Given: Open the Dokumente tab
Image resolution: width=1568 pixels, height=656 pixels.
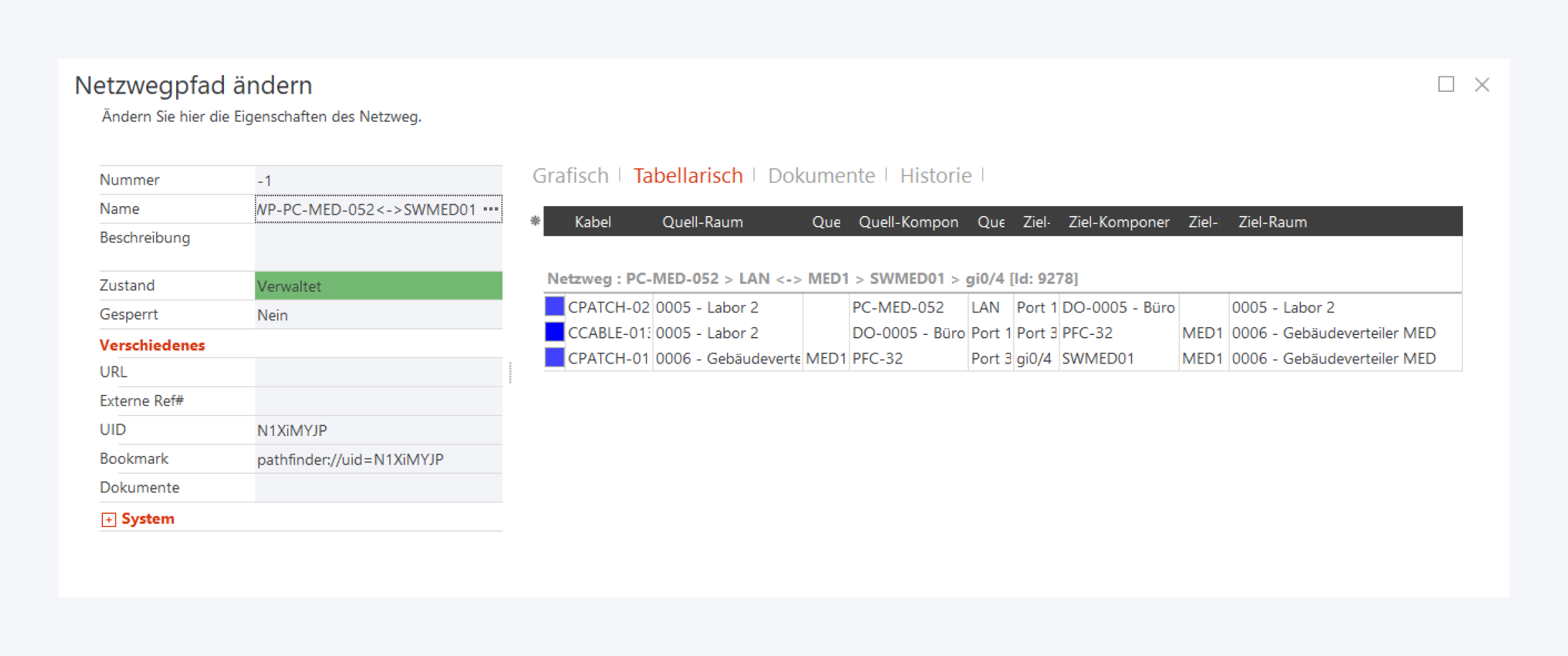Looking at the screenshot, I should pyautogui.click(x=821, y=175).
